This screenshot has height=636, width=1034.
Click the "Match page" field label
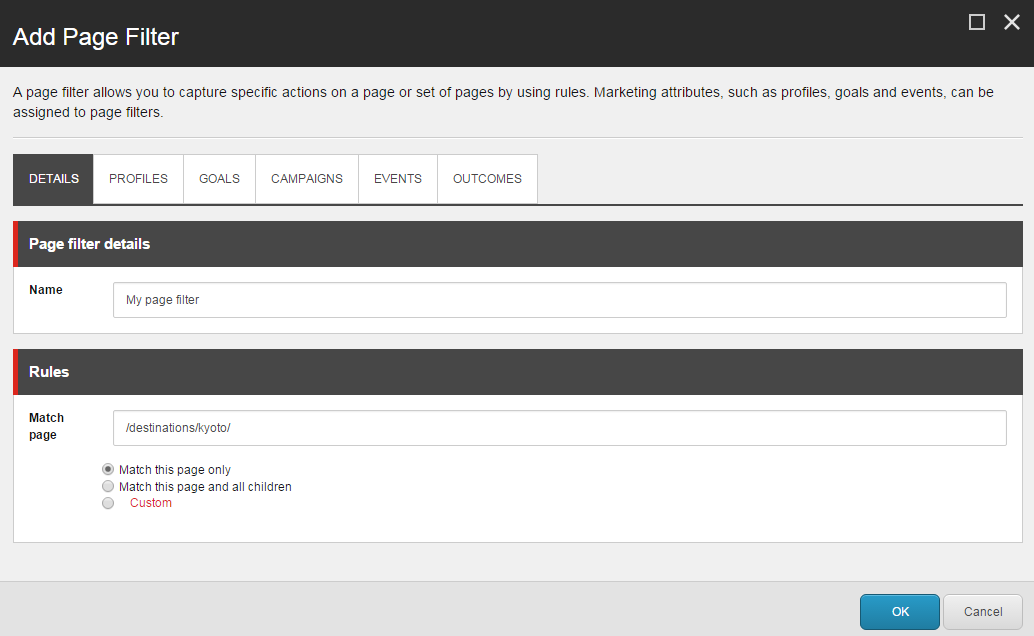coord(46,426)
